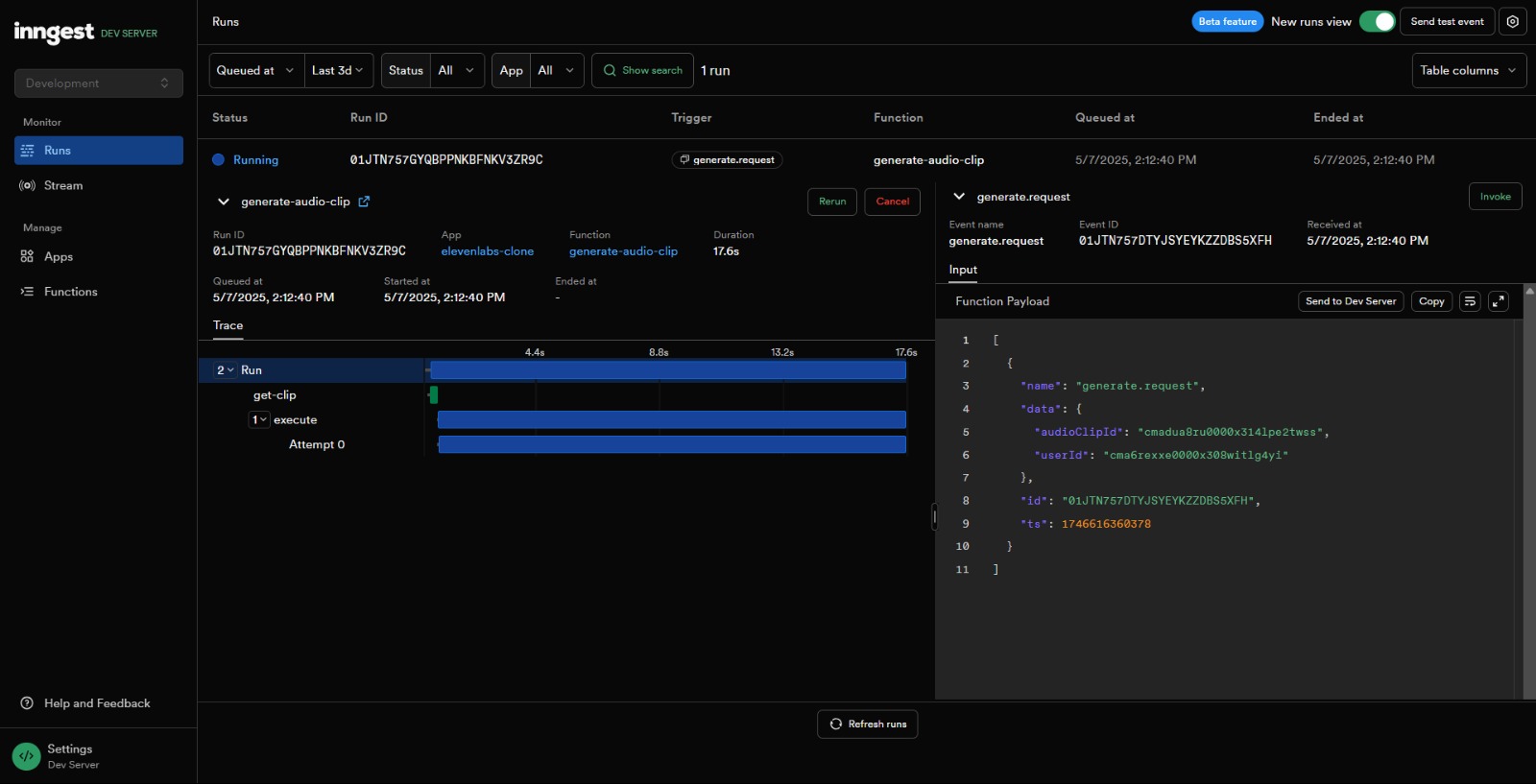This screenshot has height=784, width=1536.
Task: Open the Table columns dropdown
Action: click(1468, 70)
